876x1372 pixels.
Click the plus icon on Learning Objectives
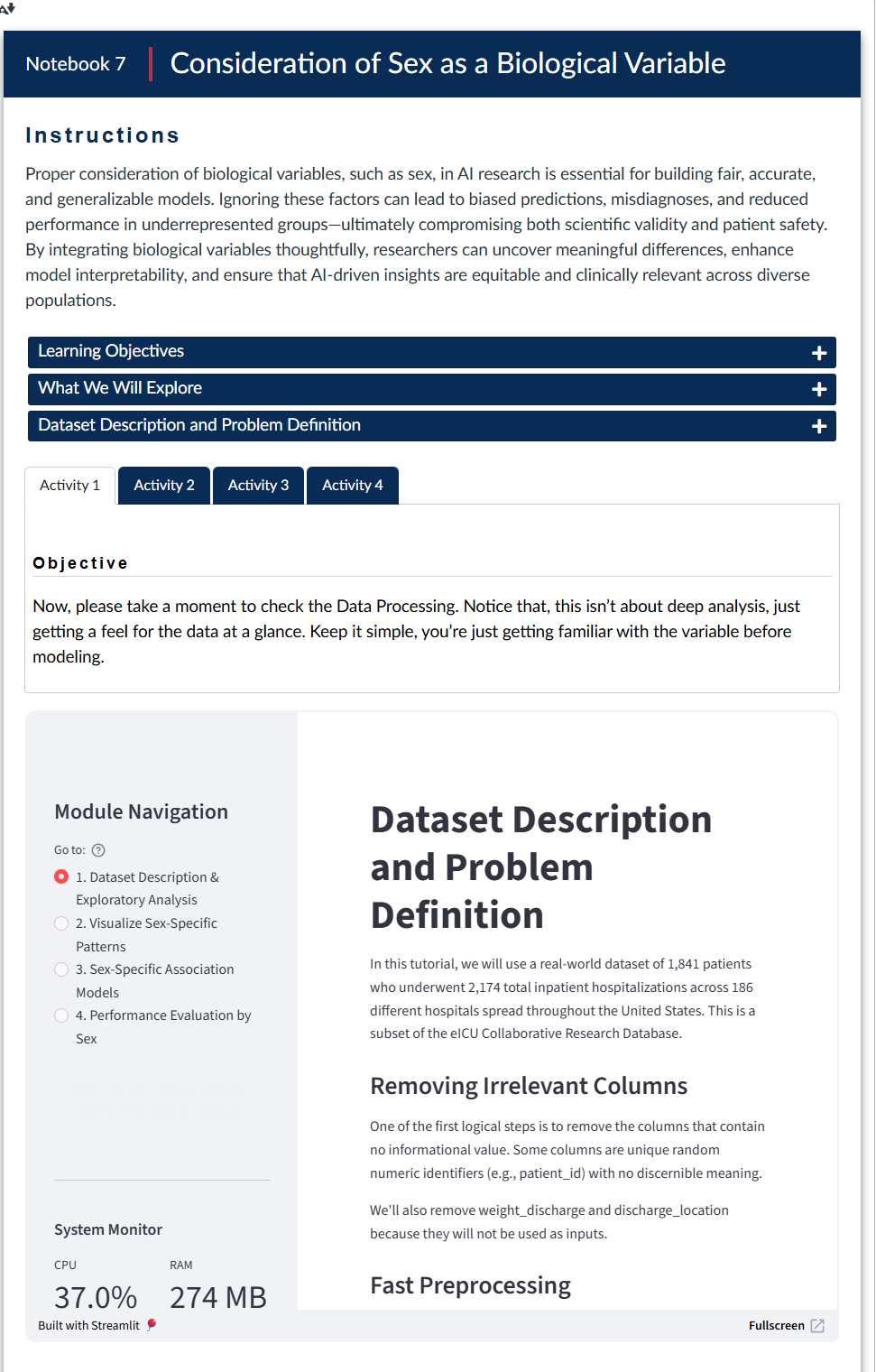[x=819, y=353]
